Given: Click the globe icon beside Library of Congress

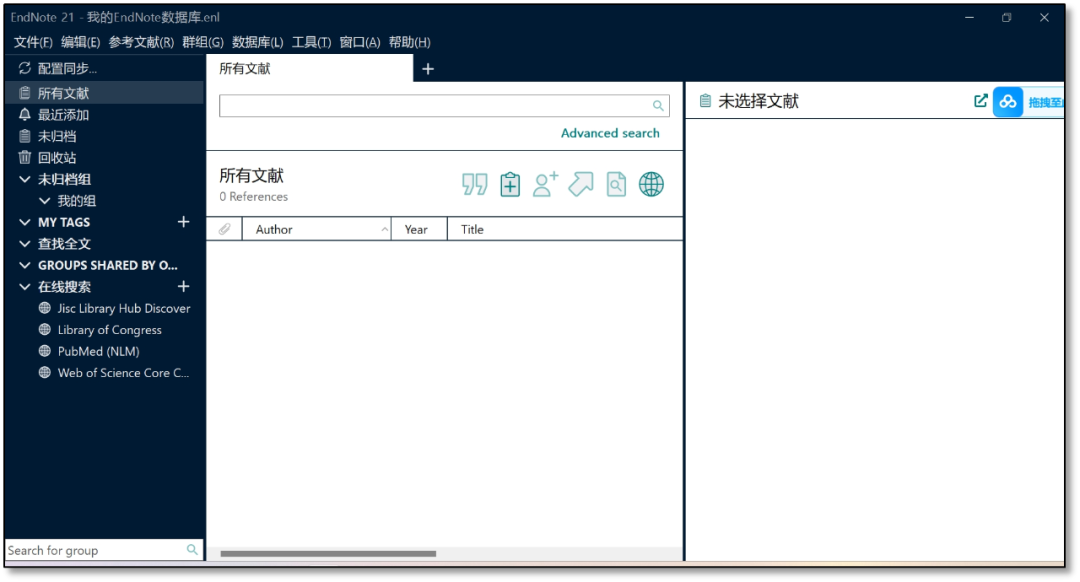Looking at the screenshot, I should tap(45, 329).
